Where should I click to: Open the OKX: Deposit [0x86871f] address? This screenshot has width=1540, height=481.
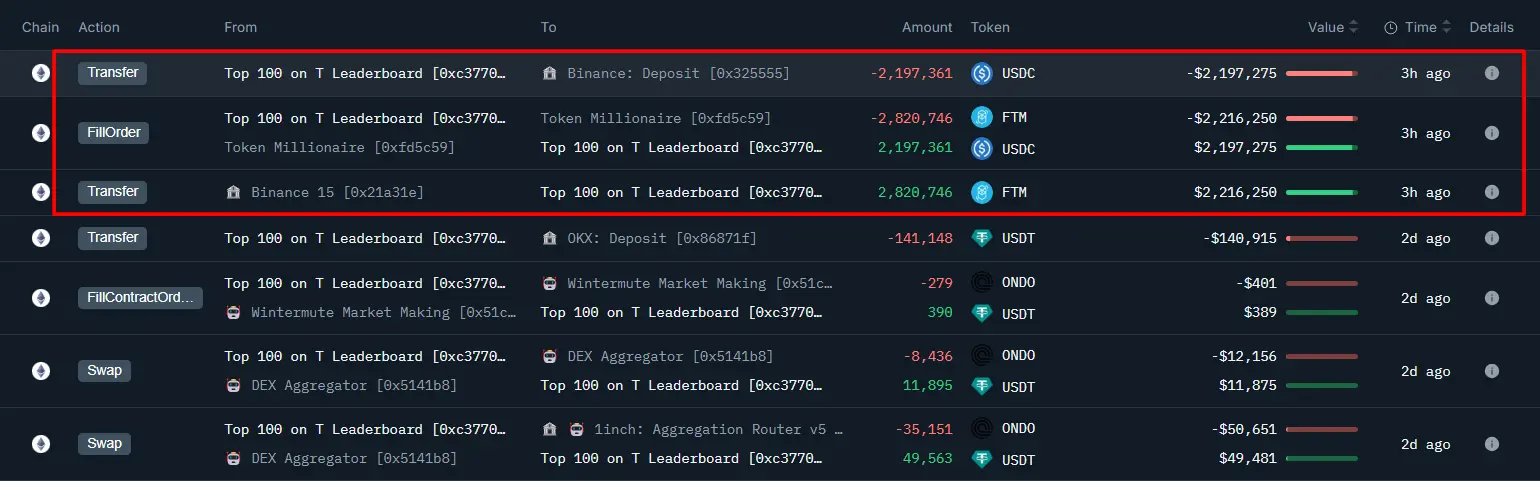tap(661, 238)
